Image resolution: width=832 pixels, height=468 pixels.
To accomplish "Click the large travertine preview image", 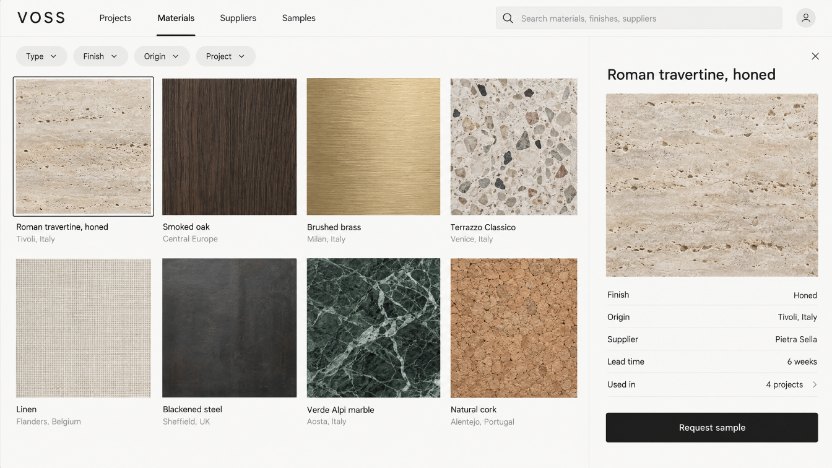I will click(712, 185).
